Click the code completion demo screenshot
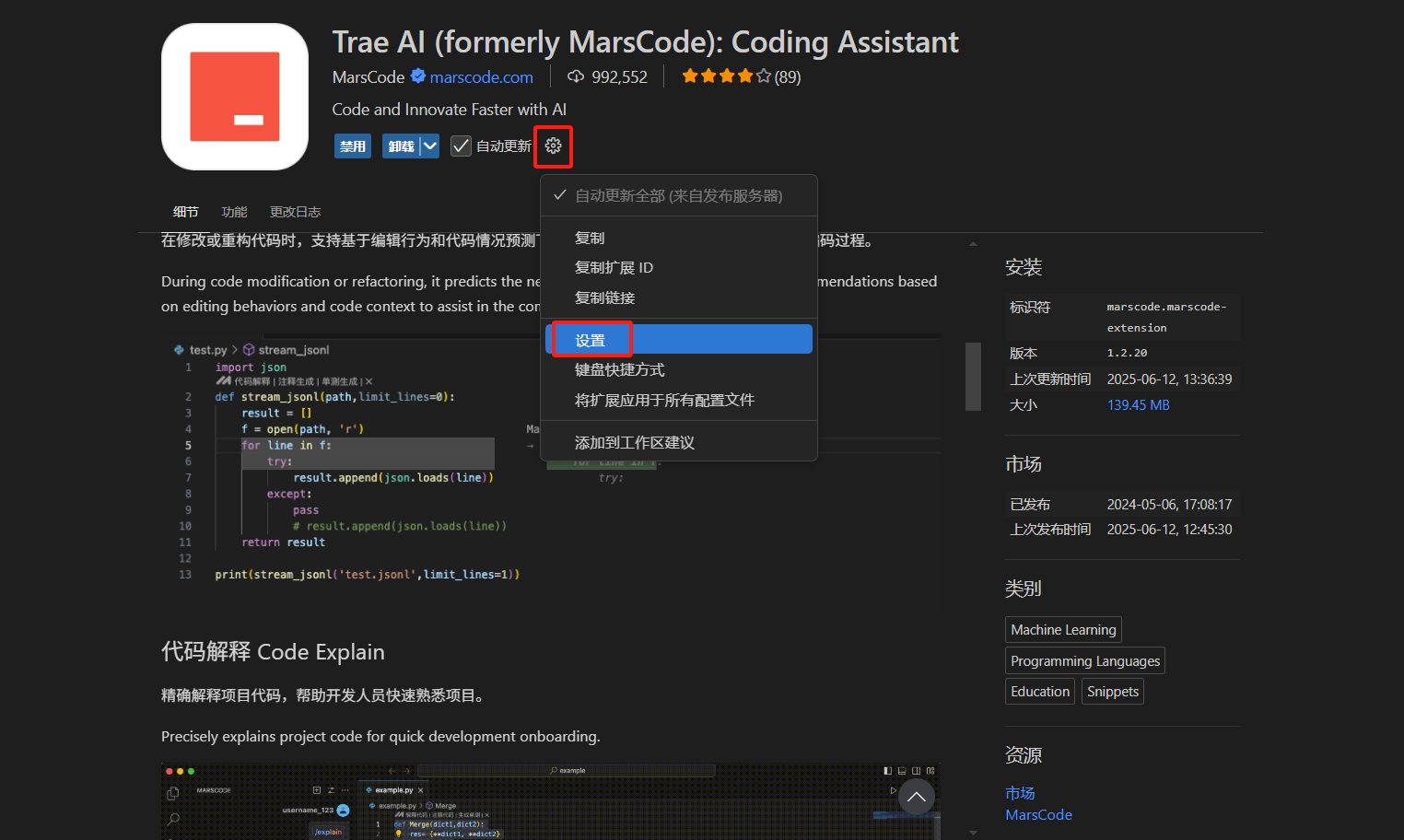The width and height of the screenshot is (1404, 840). [x=551, y=472]
